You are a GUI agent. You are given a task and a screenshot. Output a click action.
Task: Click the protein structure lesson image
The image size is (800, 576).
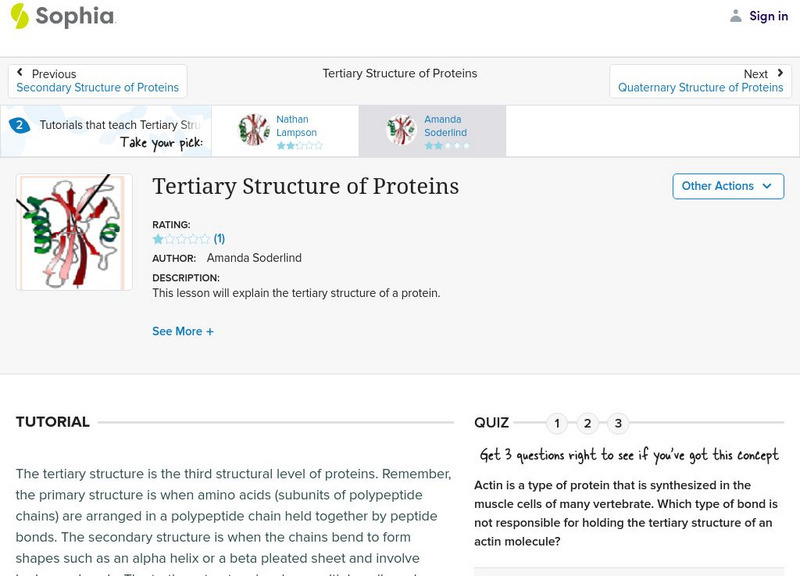coord(74,232)
